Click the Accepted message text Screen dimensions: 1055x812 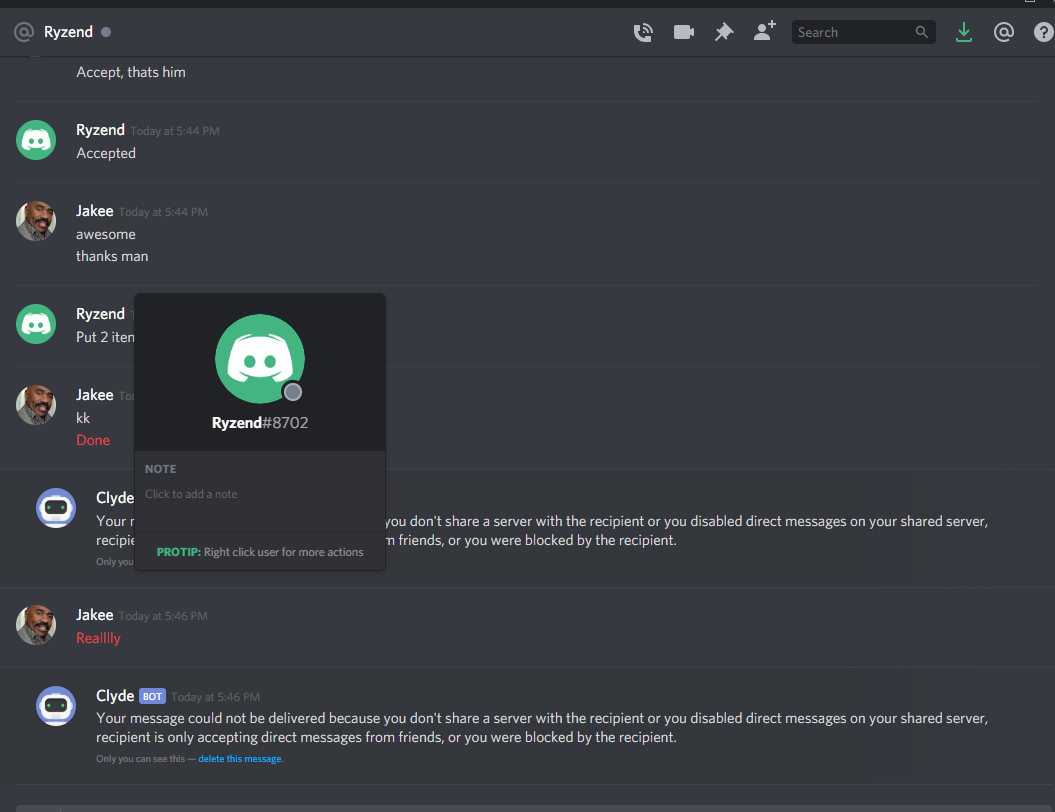click(x=106, y=153)
